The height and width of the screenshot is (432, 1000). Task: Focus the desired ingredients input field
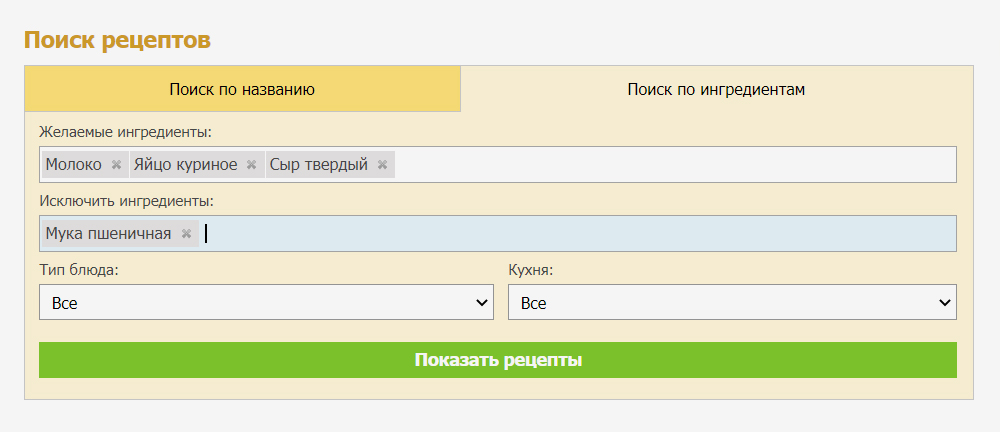(x=675, y=165)
